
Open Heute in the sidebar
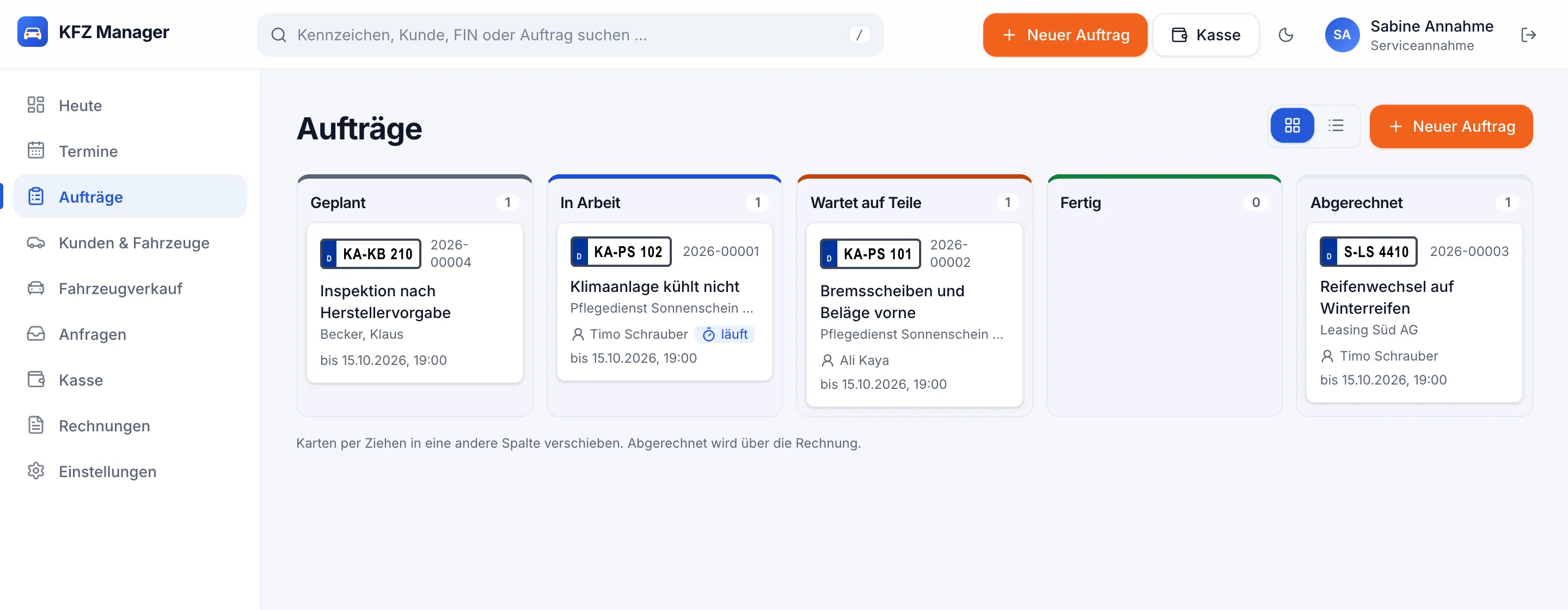pyautogui.click(x=130, y=105)
